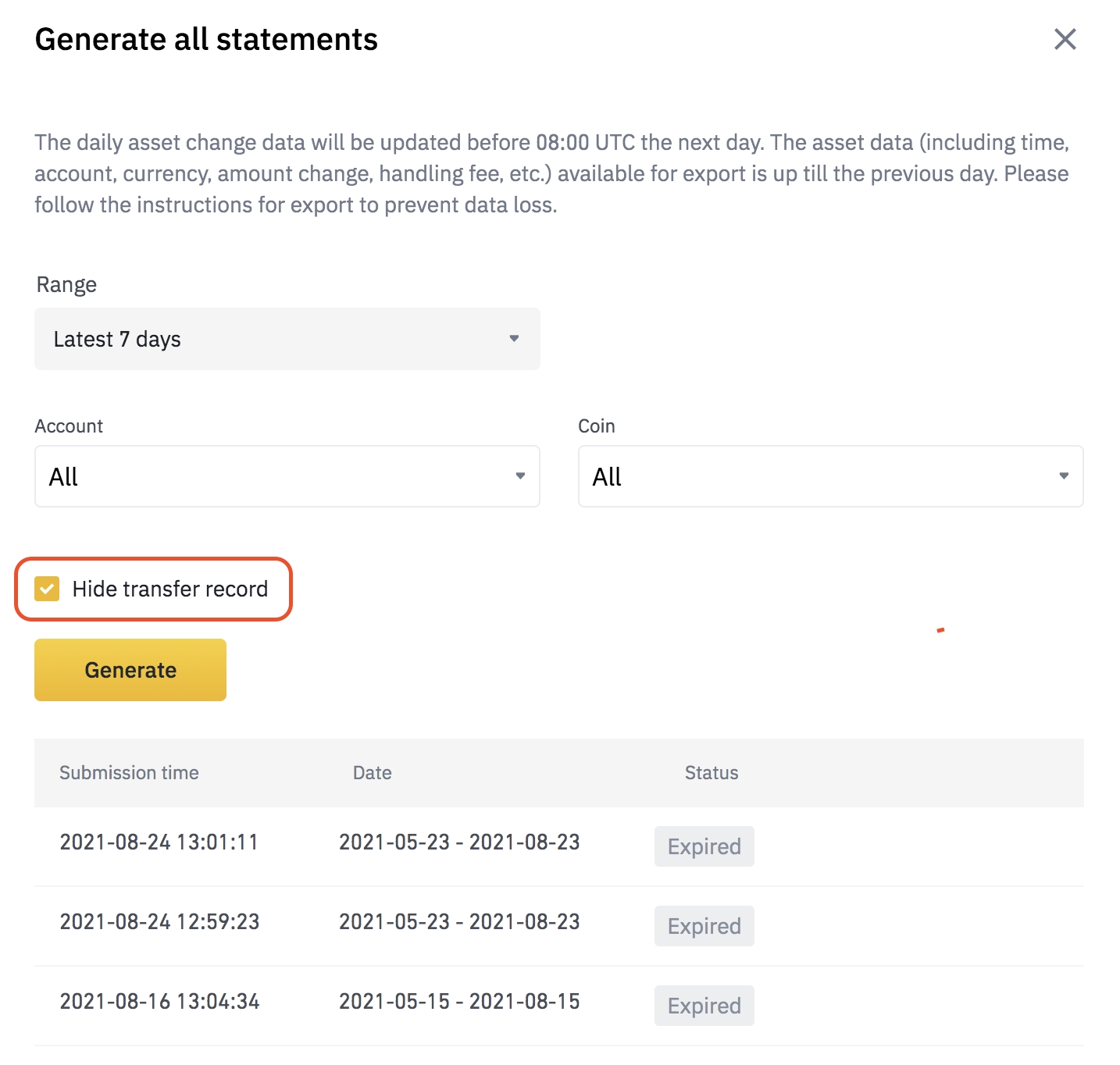Open the Account dropdown set to All
The height and width of the screenshot is (1065, 1120).
[287, 476]
